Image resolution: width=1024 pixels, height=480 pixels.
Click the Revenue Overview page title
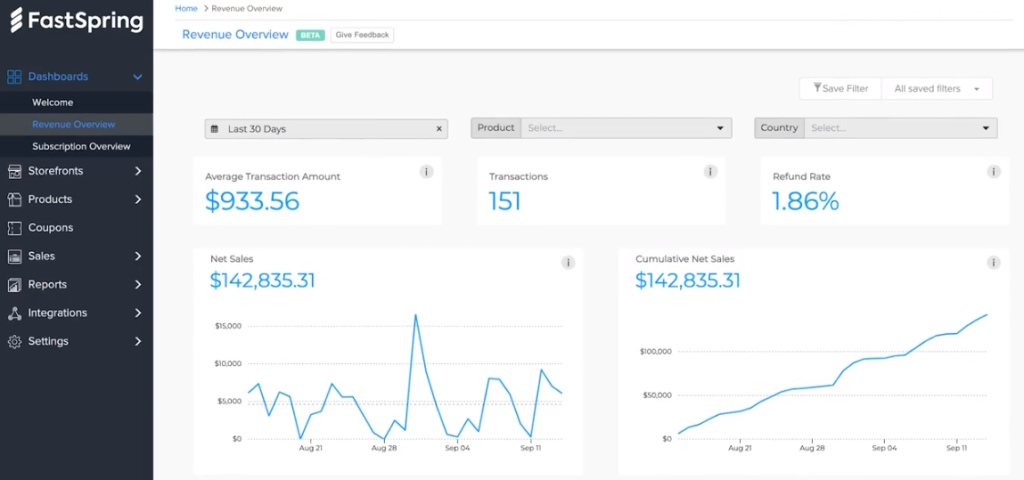235,35
